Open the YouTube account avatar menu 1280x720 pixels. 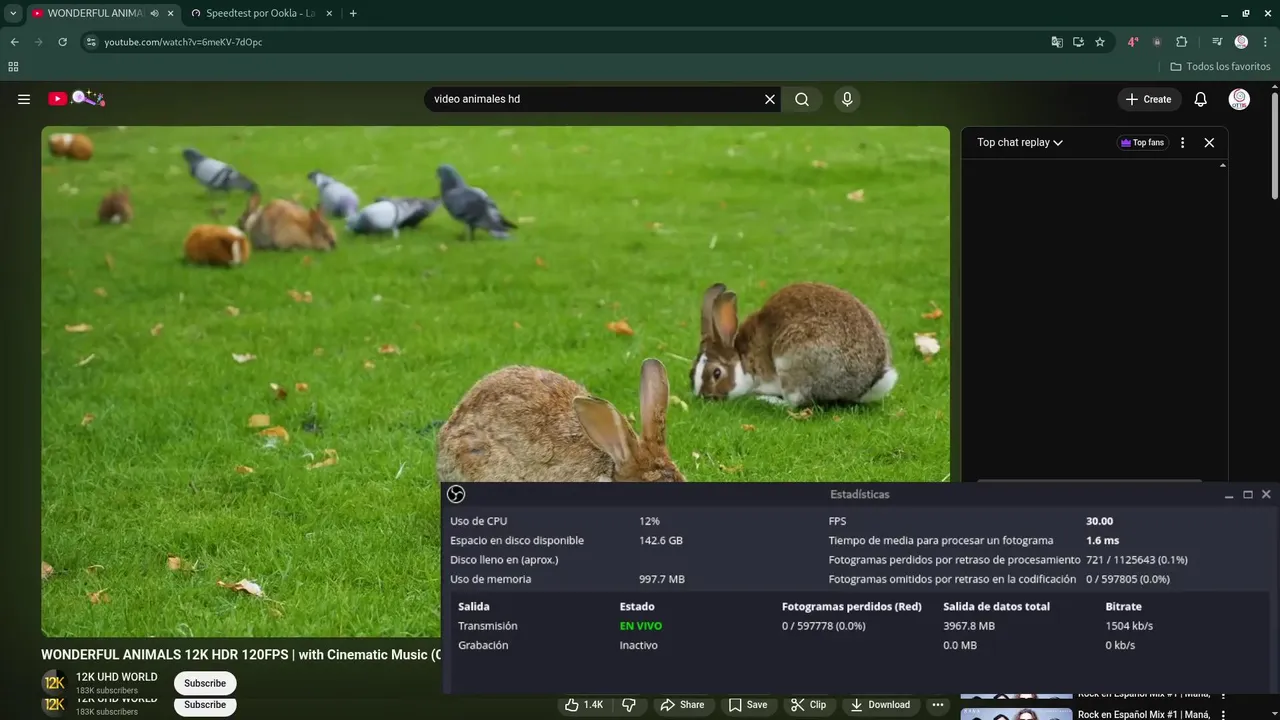[1239, 99]
